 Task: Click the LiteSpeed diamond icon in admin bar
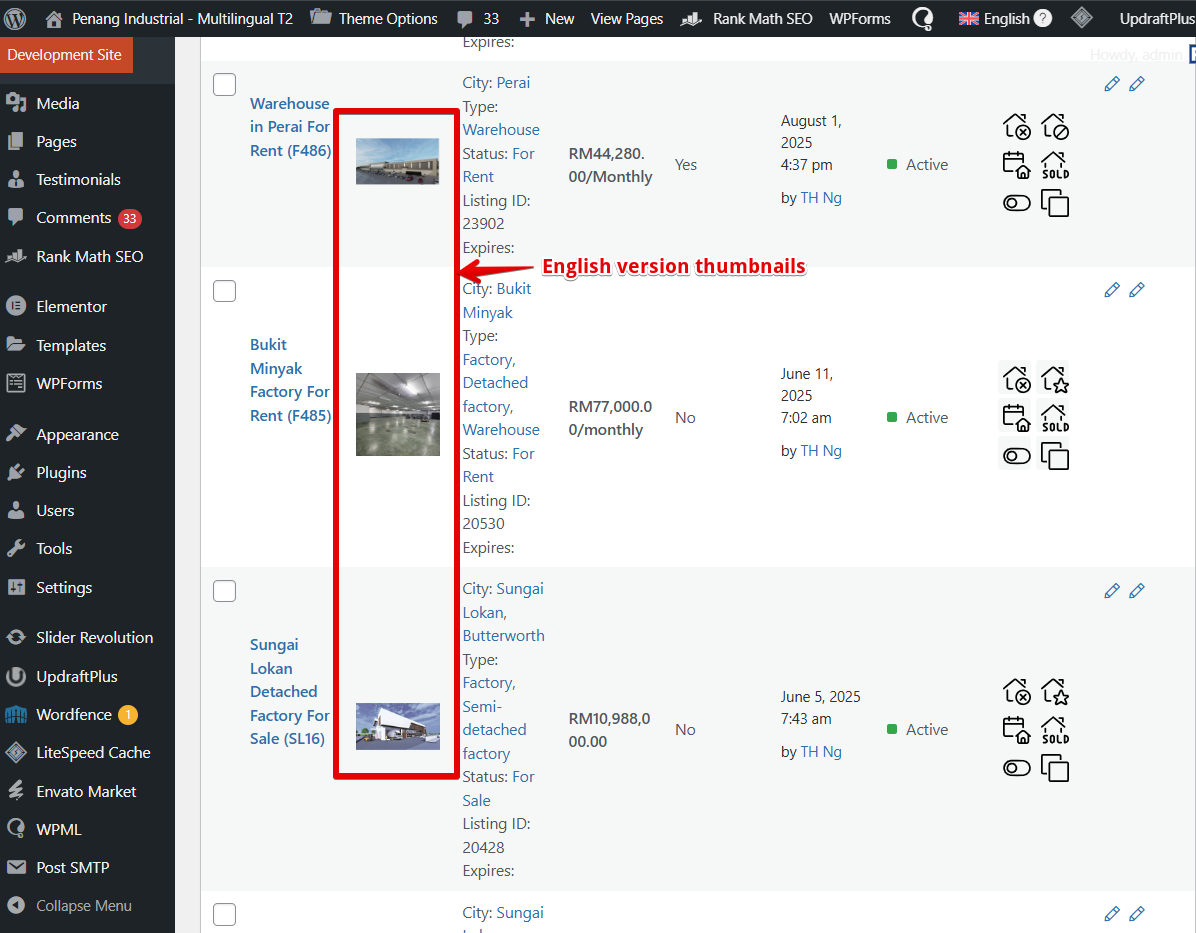click(1081, 18)
